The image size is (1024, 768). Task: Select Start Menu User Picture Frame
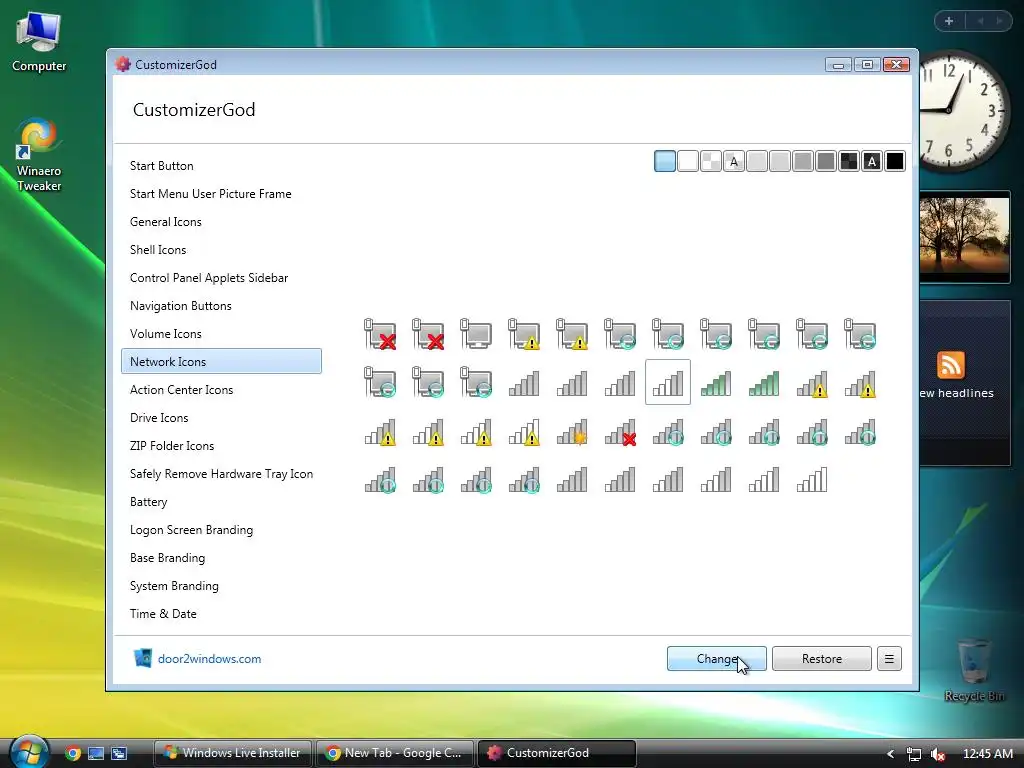pos(221,194)
